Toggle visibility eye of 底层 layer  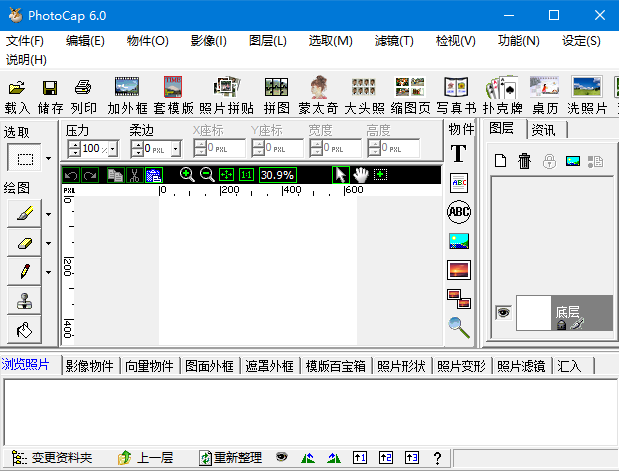pos(504,313)
